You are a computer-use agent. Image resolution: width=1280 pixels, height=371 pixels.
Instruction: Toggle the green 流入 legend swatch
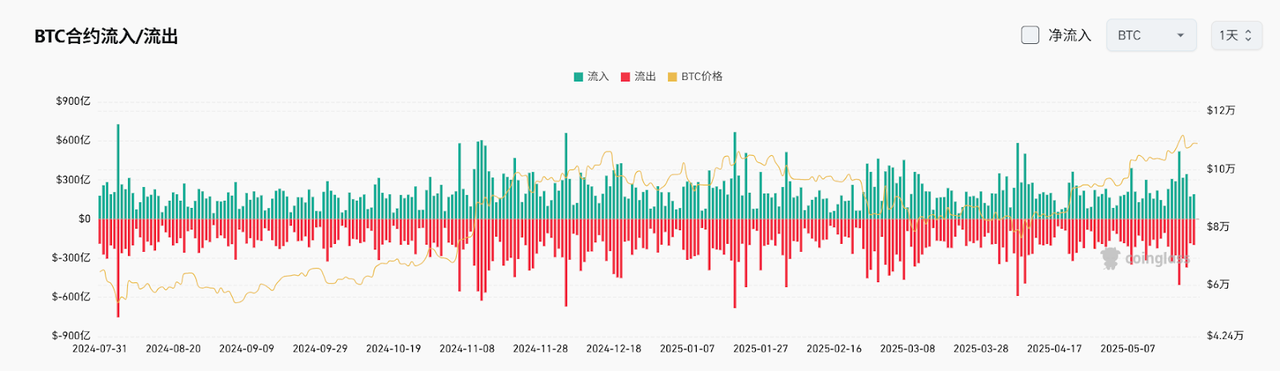point(579,76)
